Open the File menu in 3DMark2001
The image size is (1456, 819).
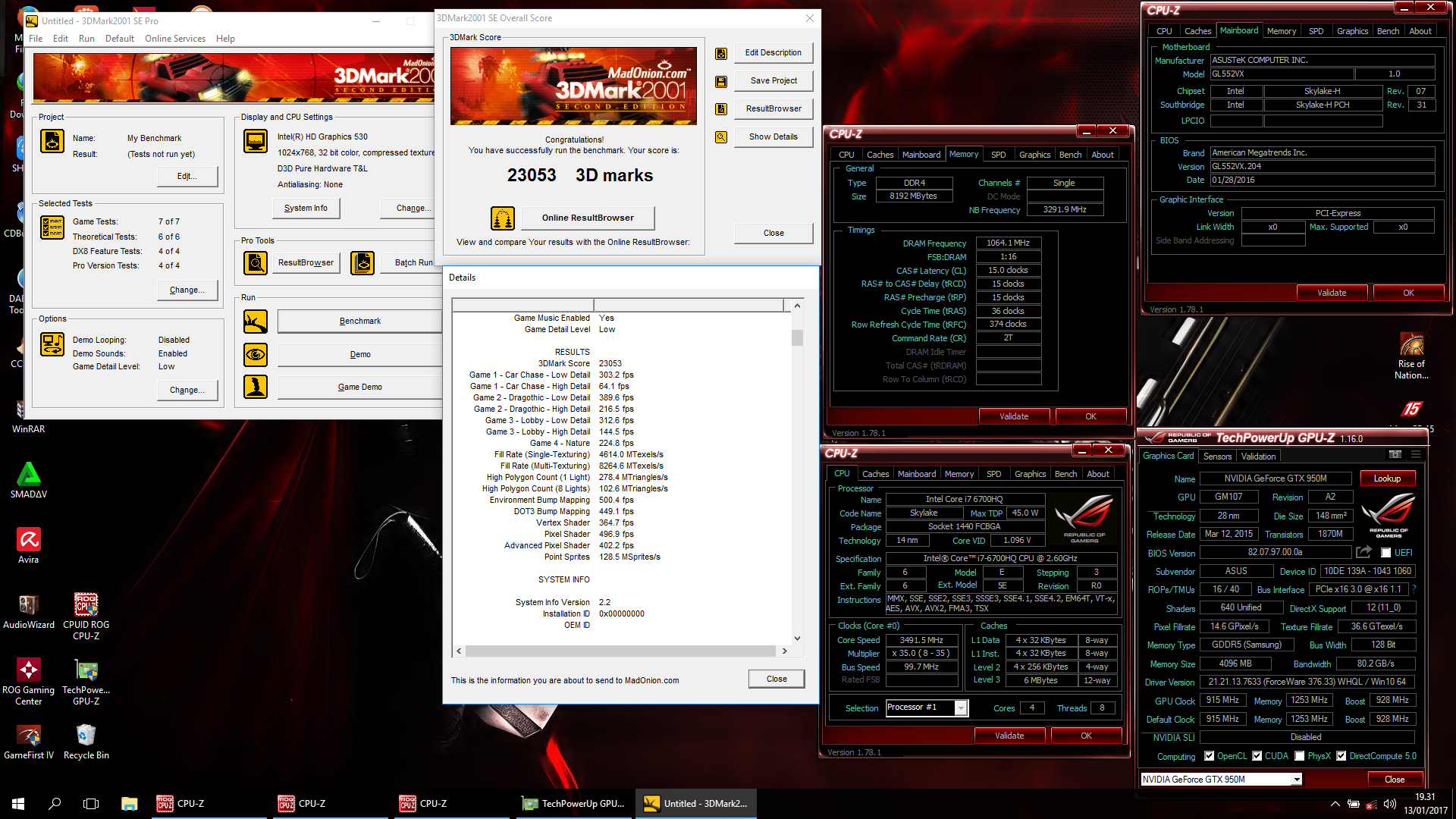(36, 39)
